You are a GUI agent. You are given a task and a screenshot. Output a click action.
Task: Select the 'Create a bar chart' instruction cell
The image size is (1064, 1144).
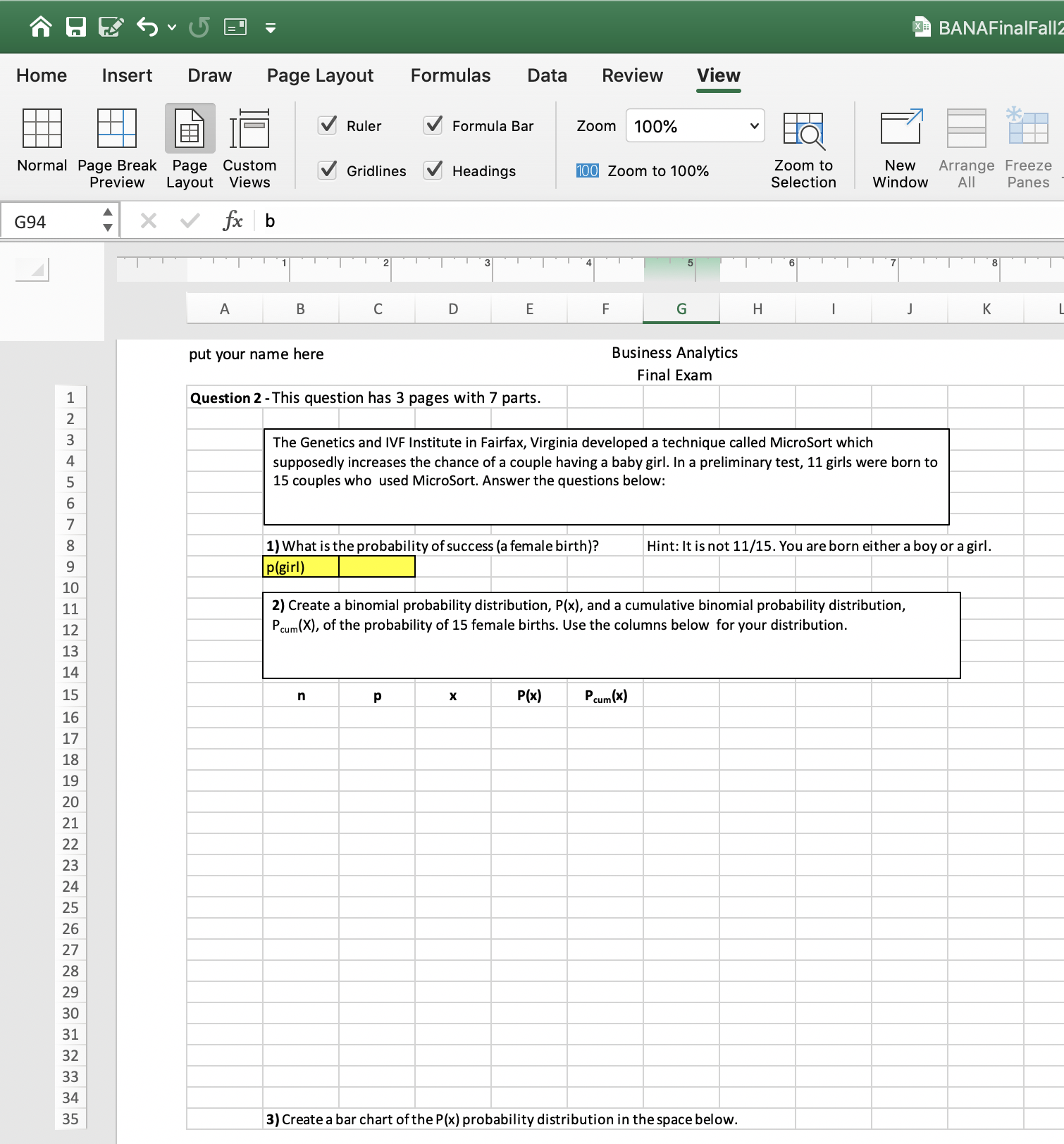point(301,1119)
